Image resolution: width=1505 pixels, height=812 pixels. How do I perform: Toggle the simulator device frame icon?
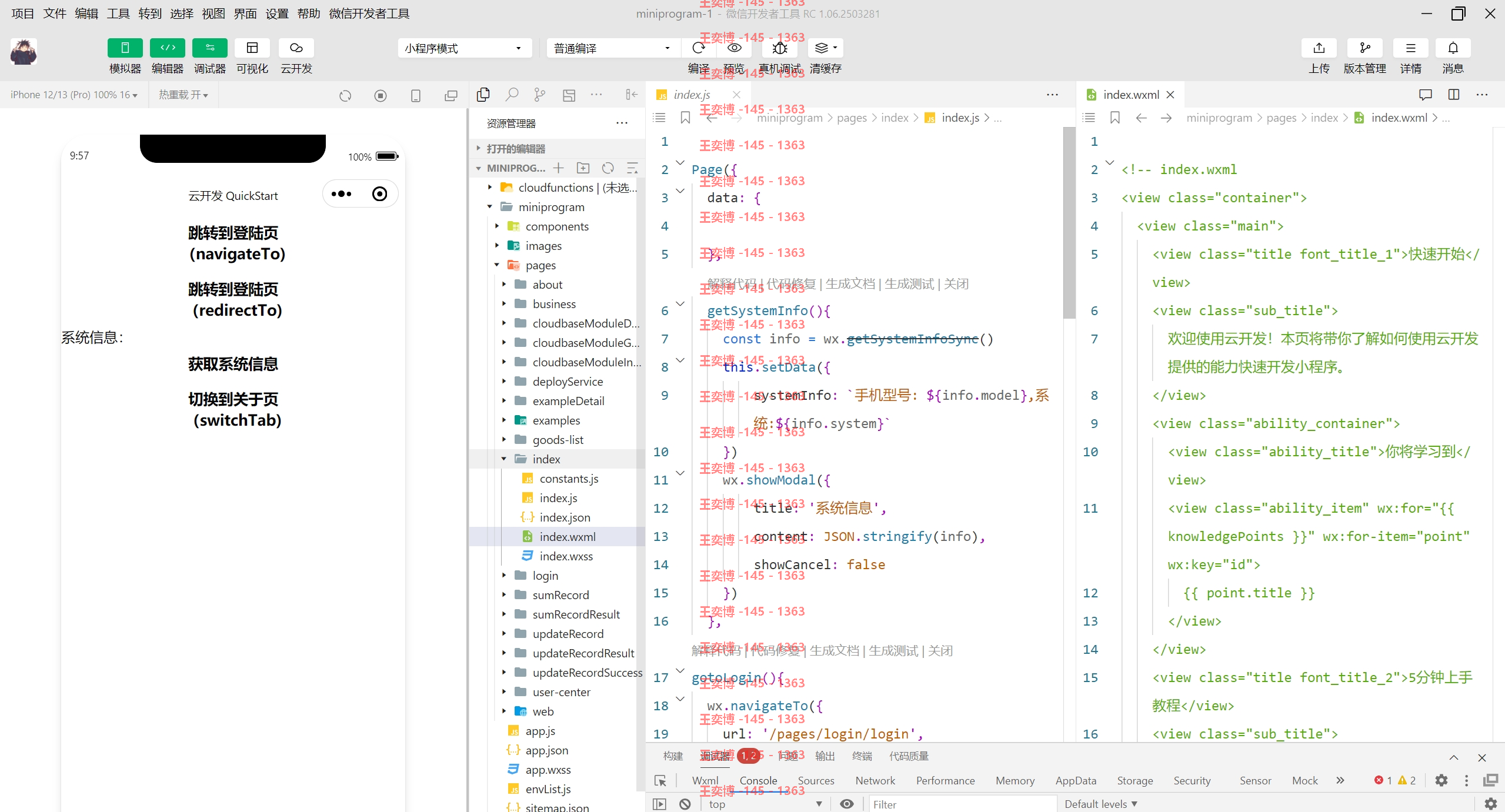pos(416,95)
